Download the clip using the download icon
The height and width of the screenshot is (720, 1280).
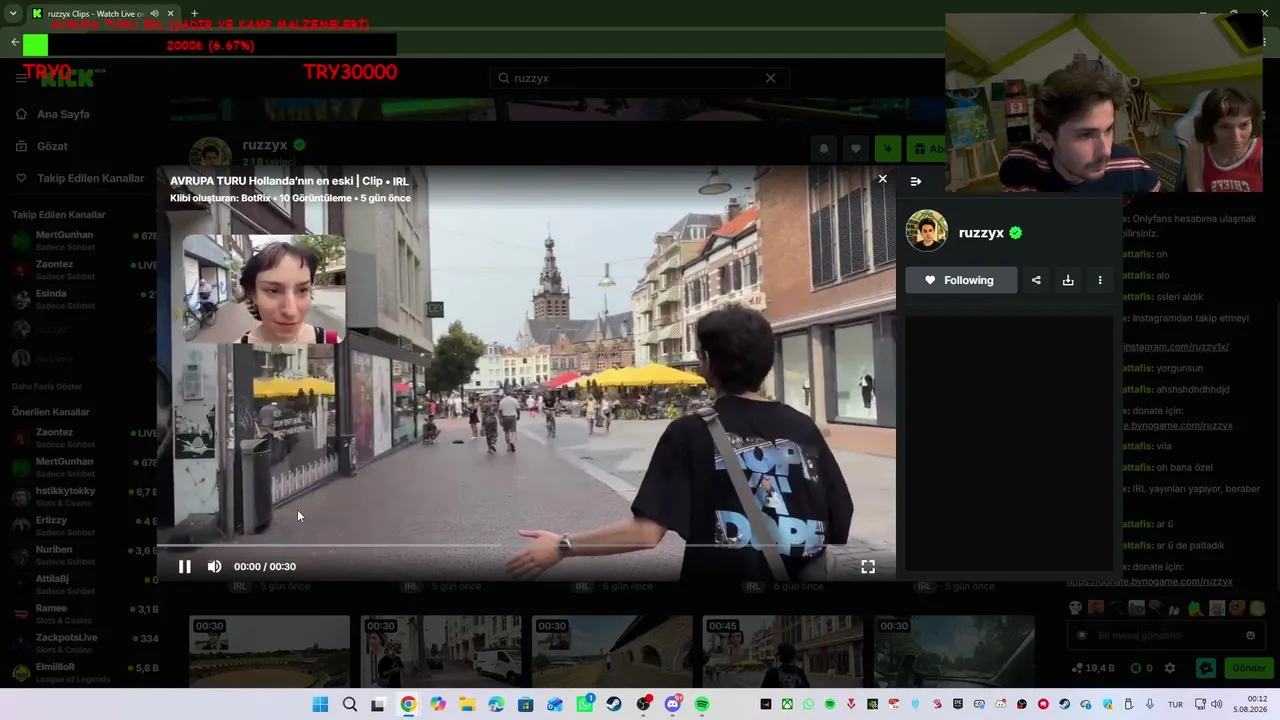pos(1068,280)
